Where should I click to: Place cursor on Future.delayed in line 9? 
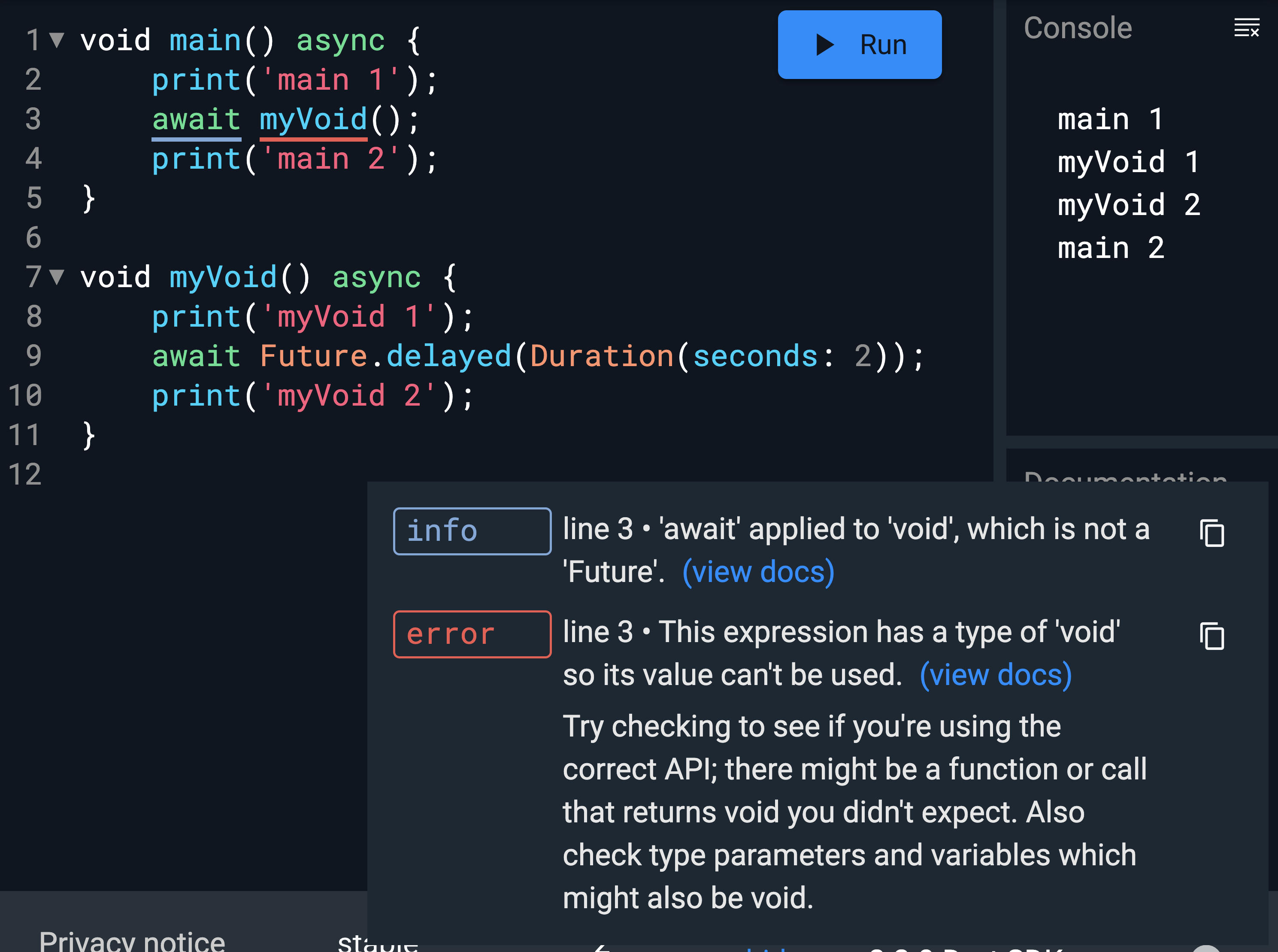click(385, 355)
